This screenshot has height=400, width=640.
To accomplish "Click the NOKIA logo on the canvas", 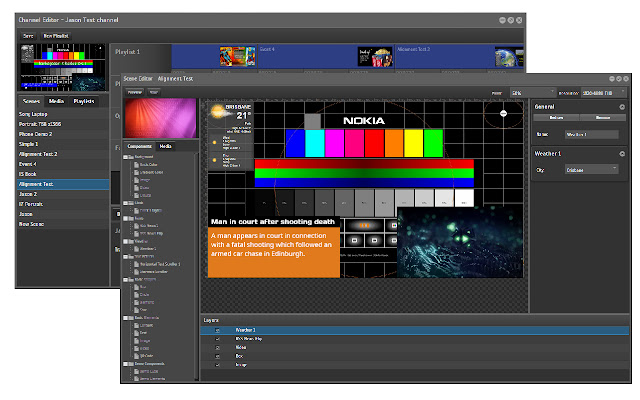I will 364,121.
